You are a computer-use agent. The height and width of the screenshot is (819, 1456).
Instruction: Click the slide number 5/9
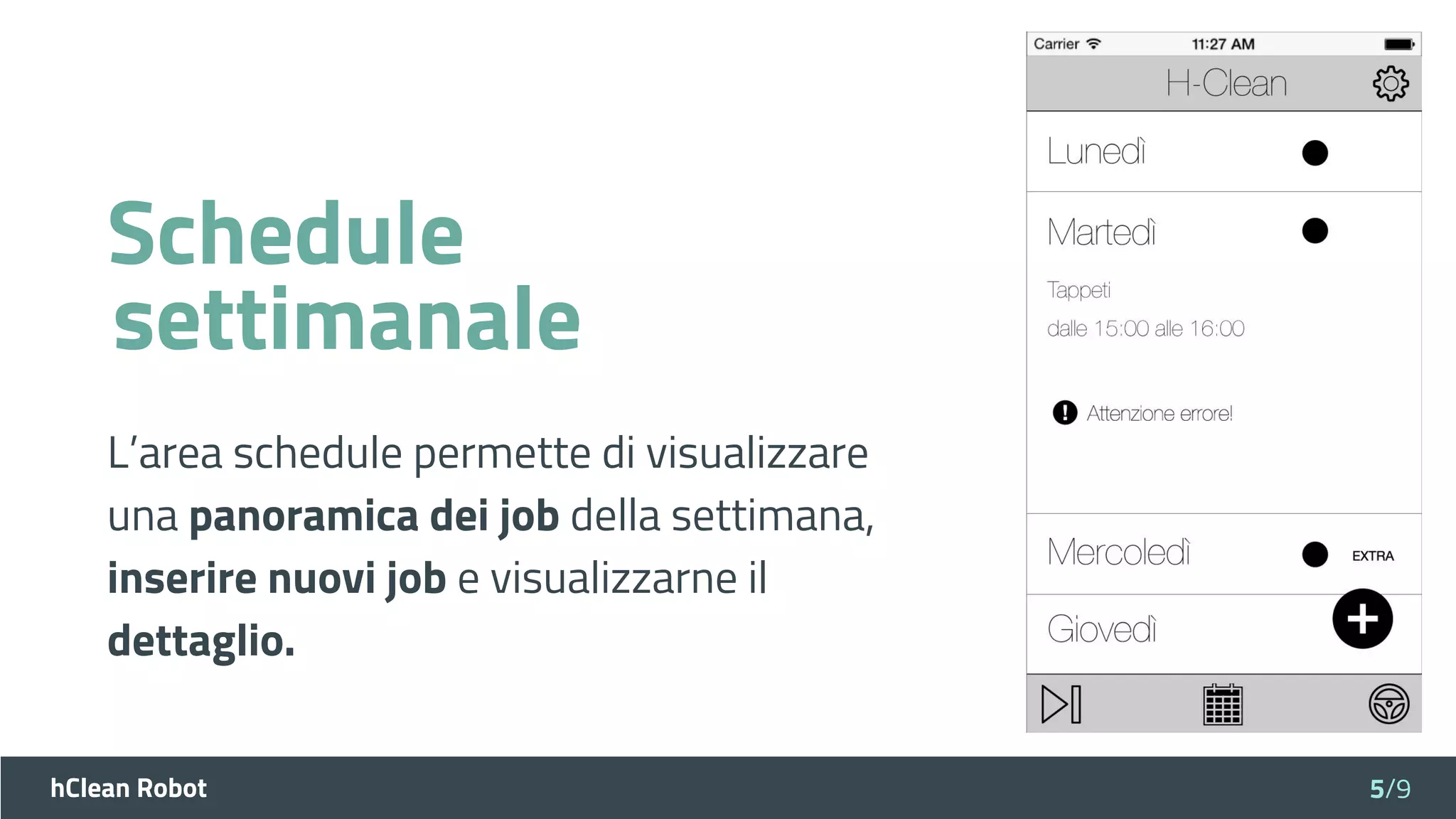(x=1390, y=788)
